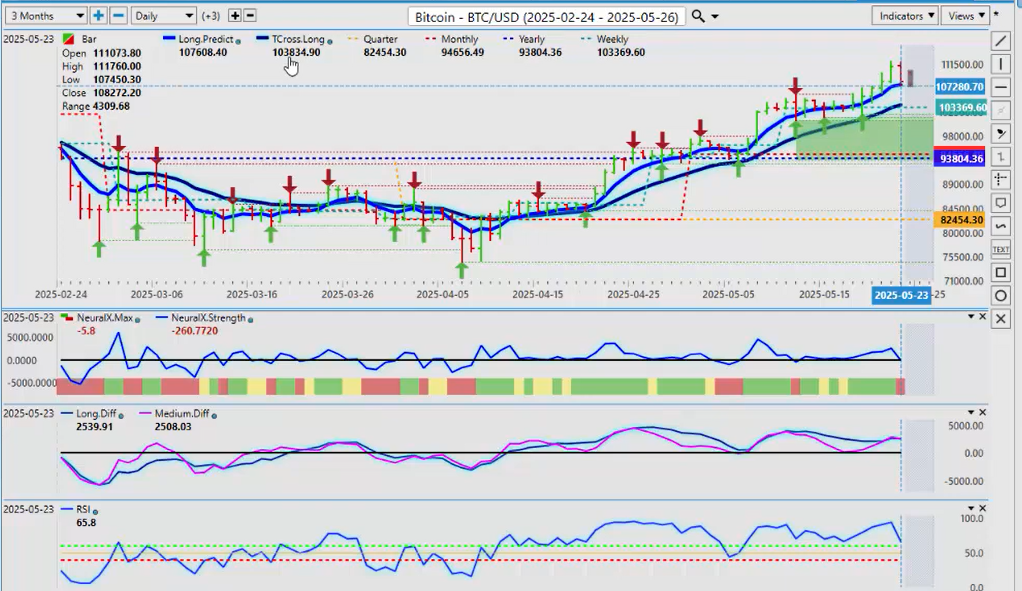Click the RSI settings dot
The image size is (1022, 591).
95,512
